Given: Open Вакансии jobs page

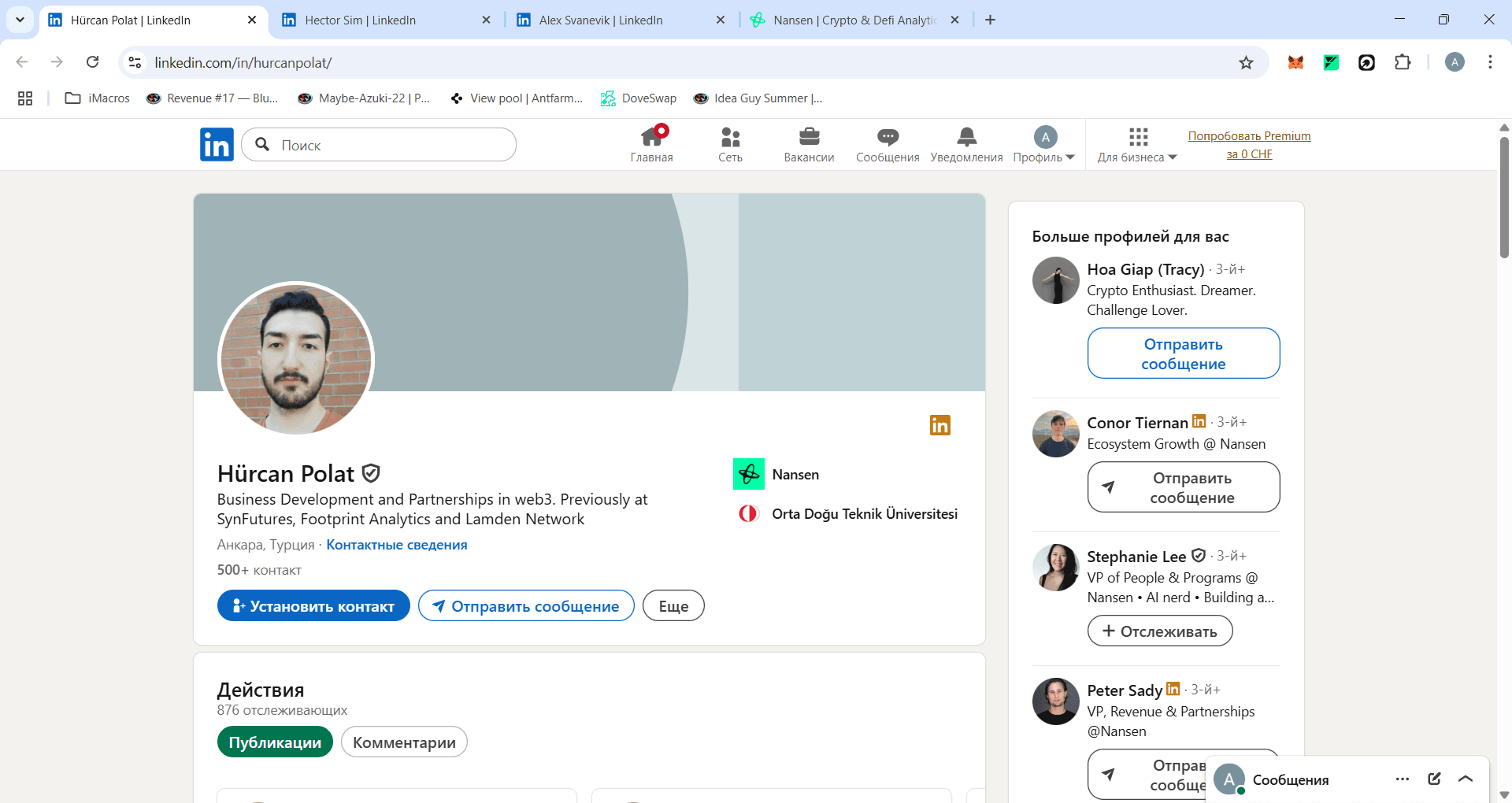Looking at the screenshot, I should [x=809, y=145].
